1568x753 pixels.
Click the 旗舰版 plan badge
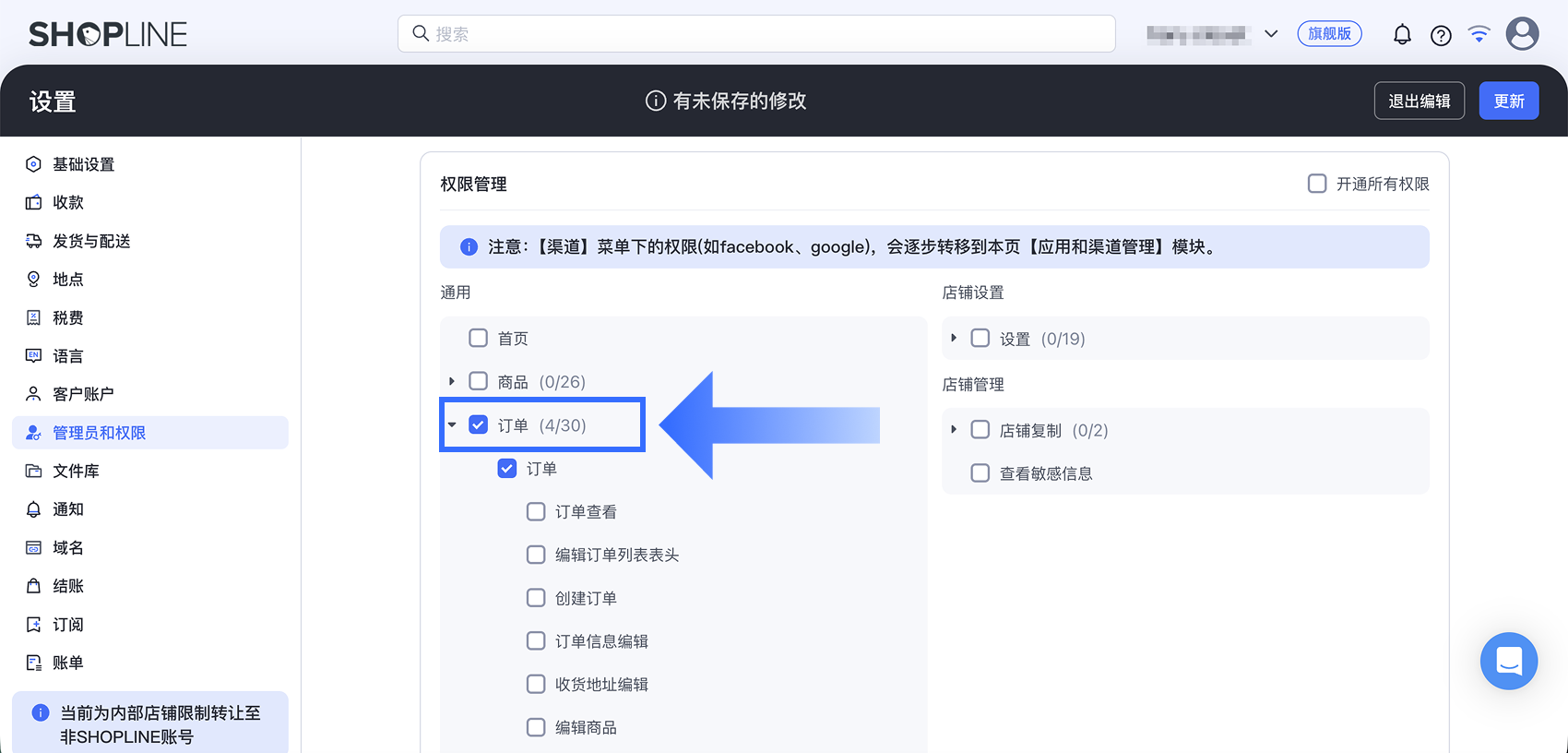tap(1329, 34)
